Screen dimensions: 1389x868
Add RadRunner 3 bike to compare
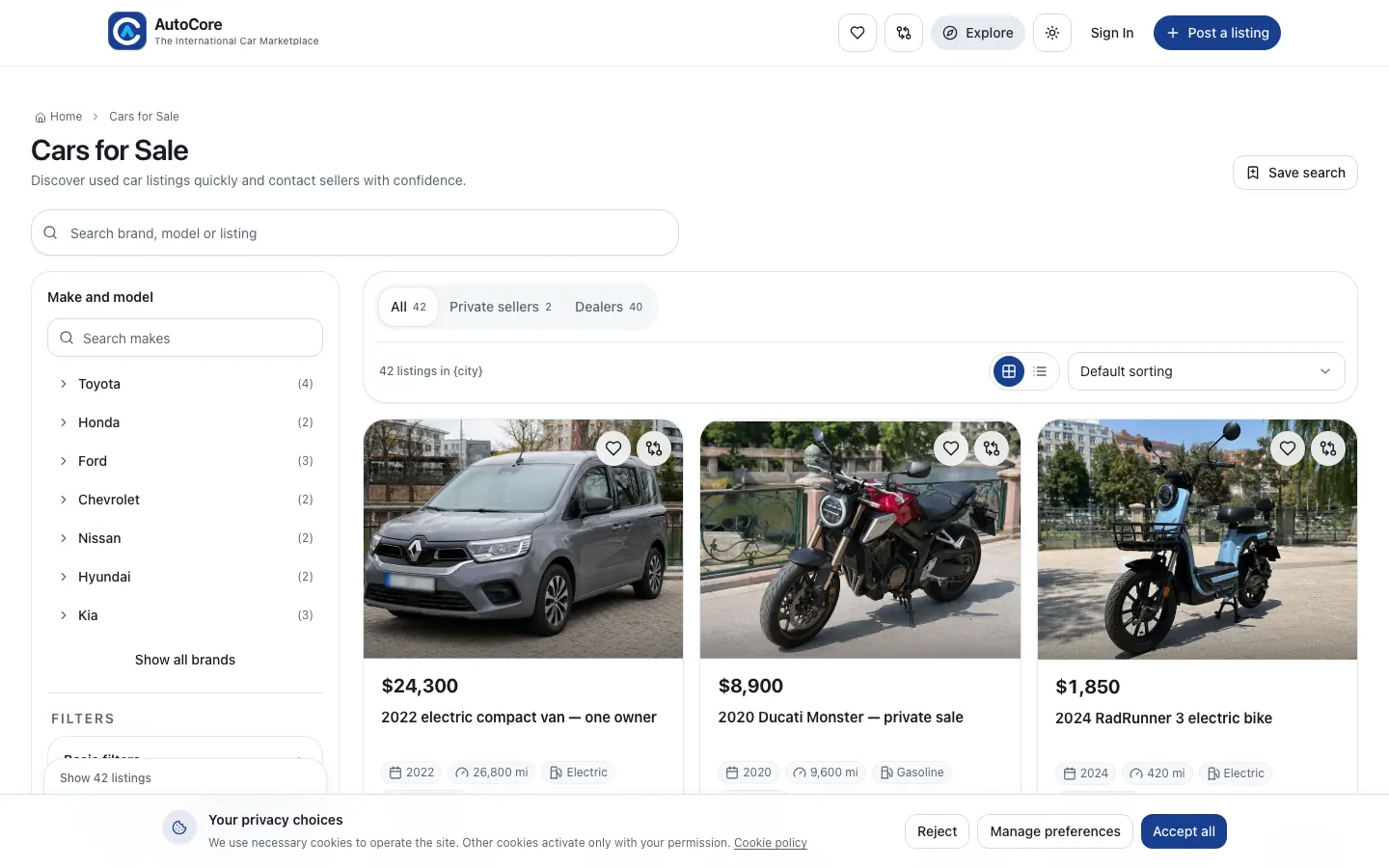click(x=1328, y=448)
